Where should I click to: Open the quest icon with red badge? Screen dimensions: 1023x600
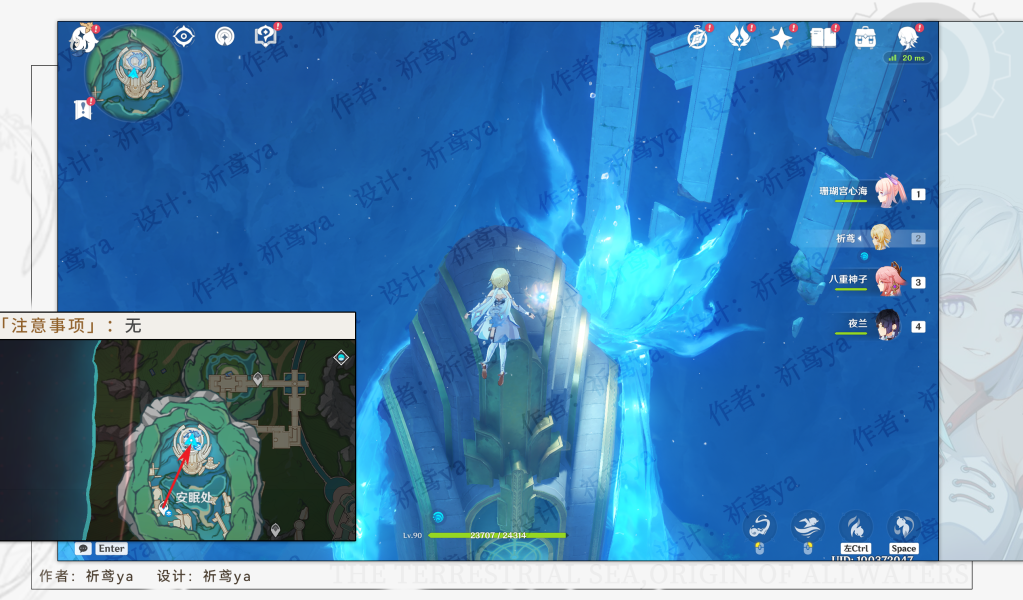click(266, 37)
